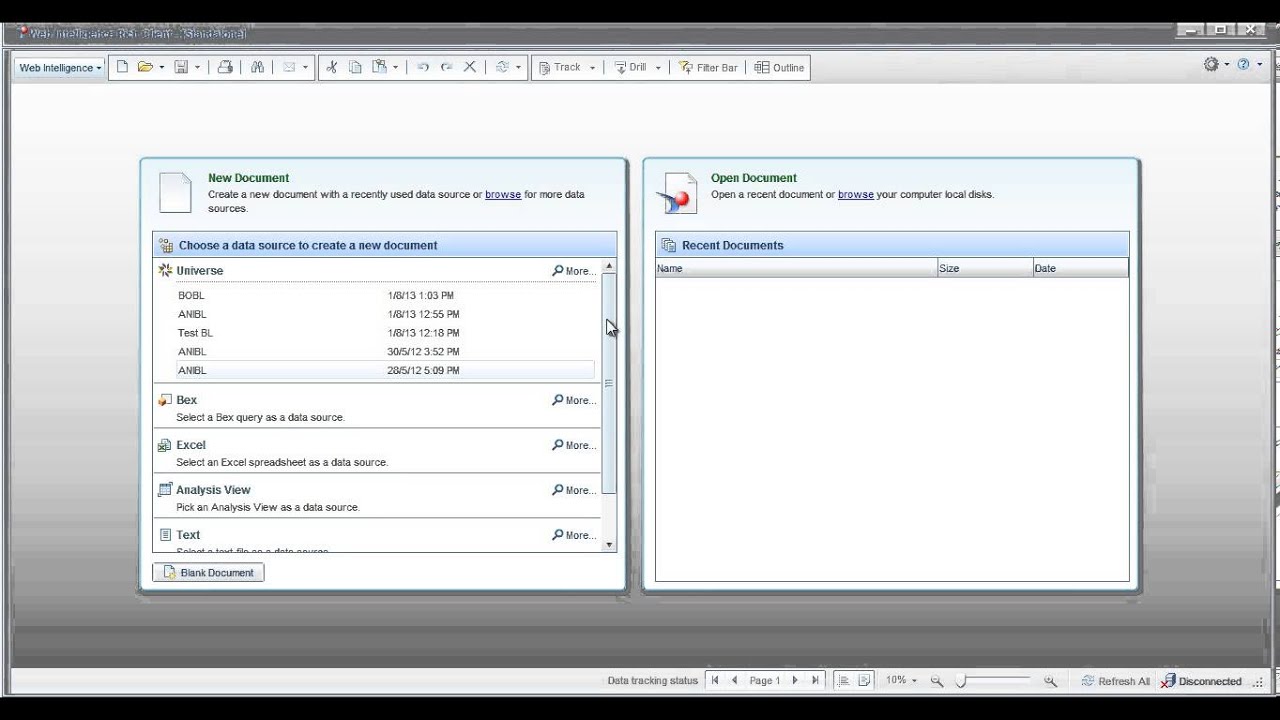1280x720 pixels.
Task: Expand the Save dropdown arrow
Action: (x=197, y=68)
